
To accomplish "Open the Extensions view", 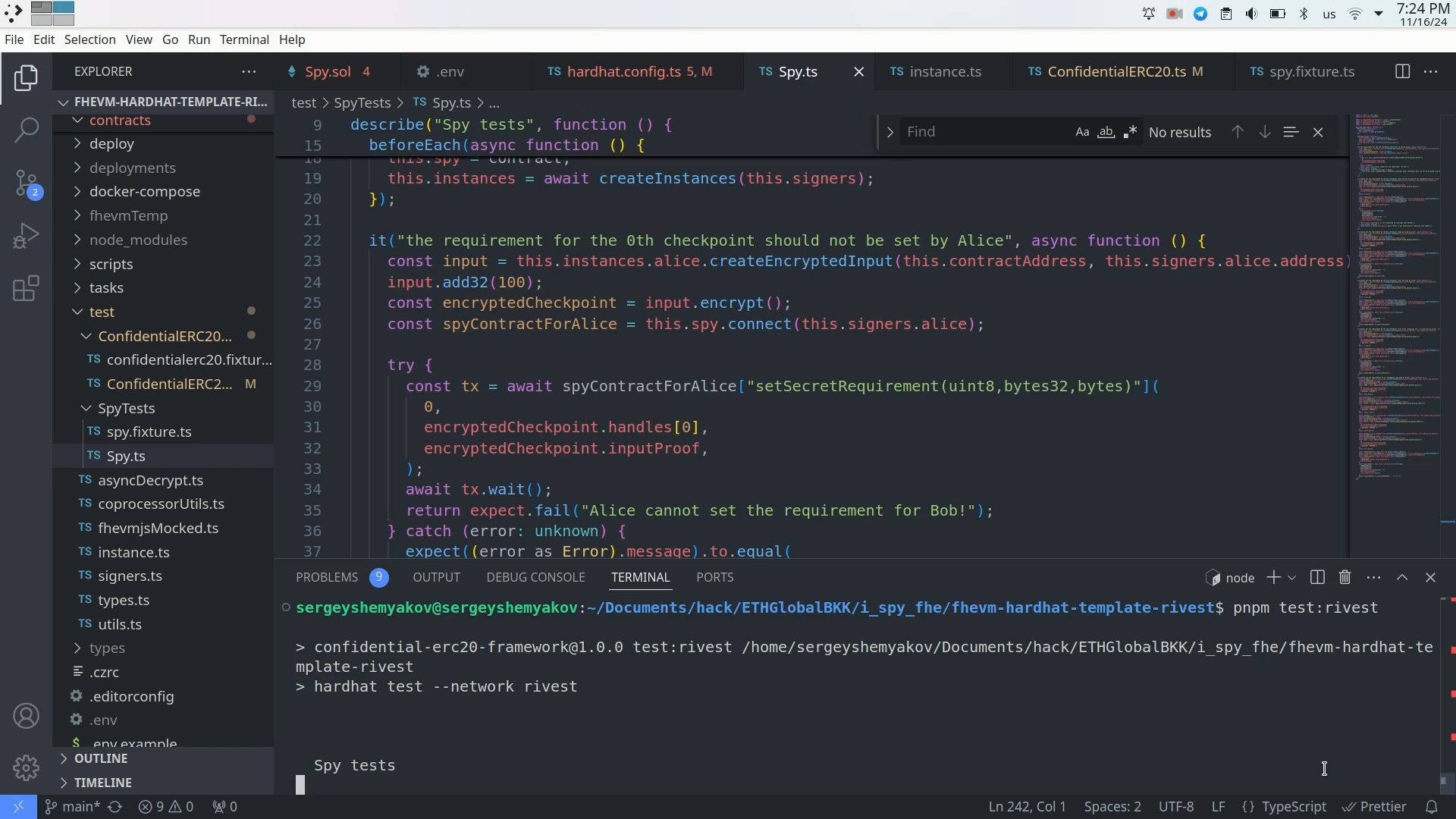I will 26,288.
